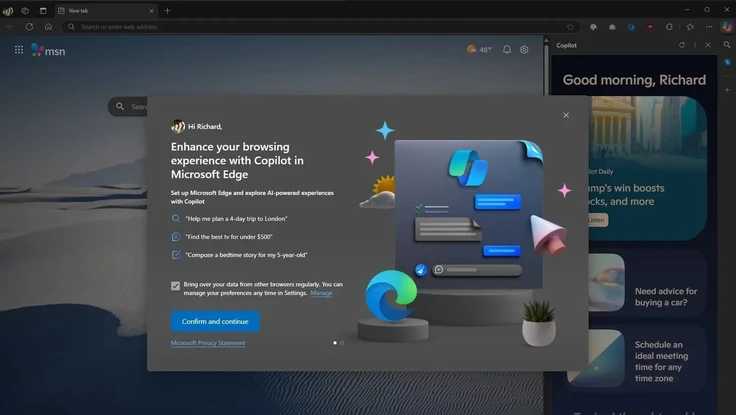Image resolution: width=736 pixels, height=415 pixels.
Task: Open Need advice for buying a car card
Action: pyautogui.click(x=647, y=283)
